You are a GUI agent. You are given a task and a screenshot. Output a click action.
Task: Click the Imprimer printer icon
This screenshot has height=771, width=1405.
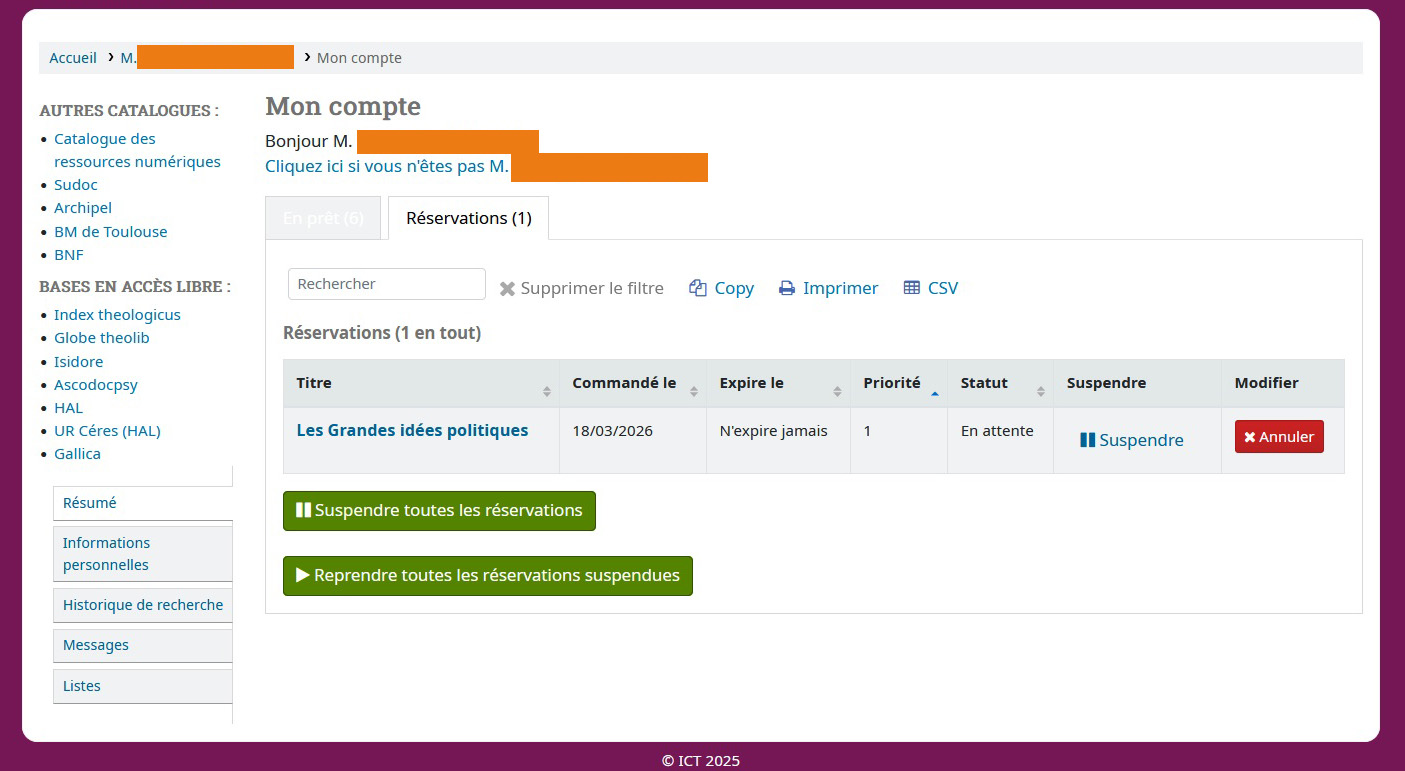[787, 288]
